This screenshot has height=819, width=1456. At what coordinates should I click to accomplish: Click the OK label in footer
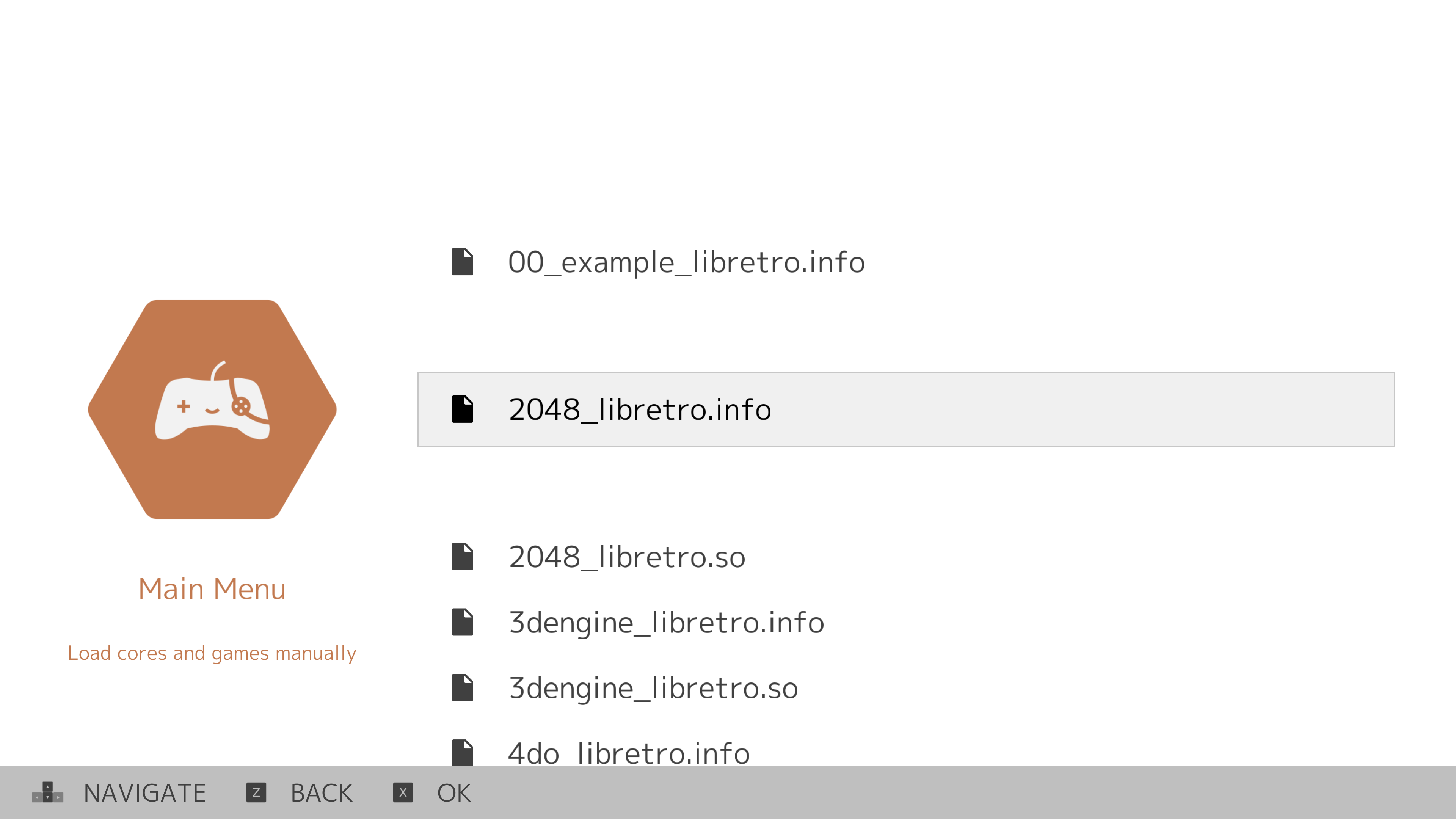point(454,793)
